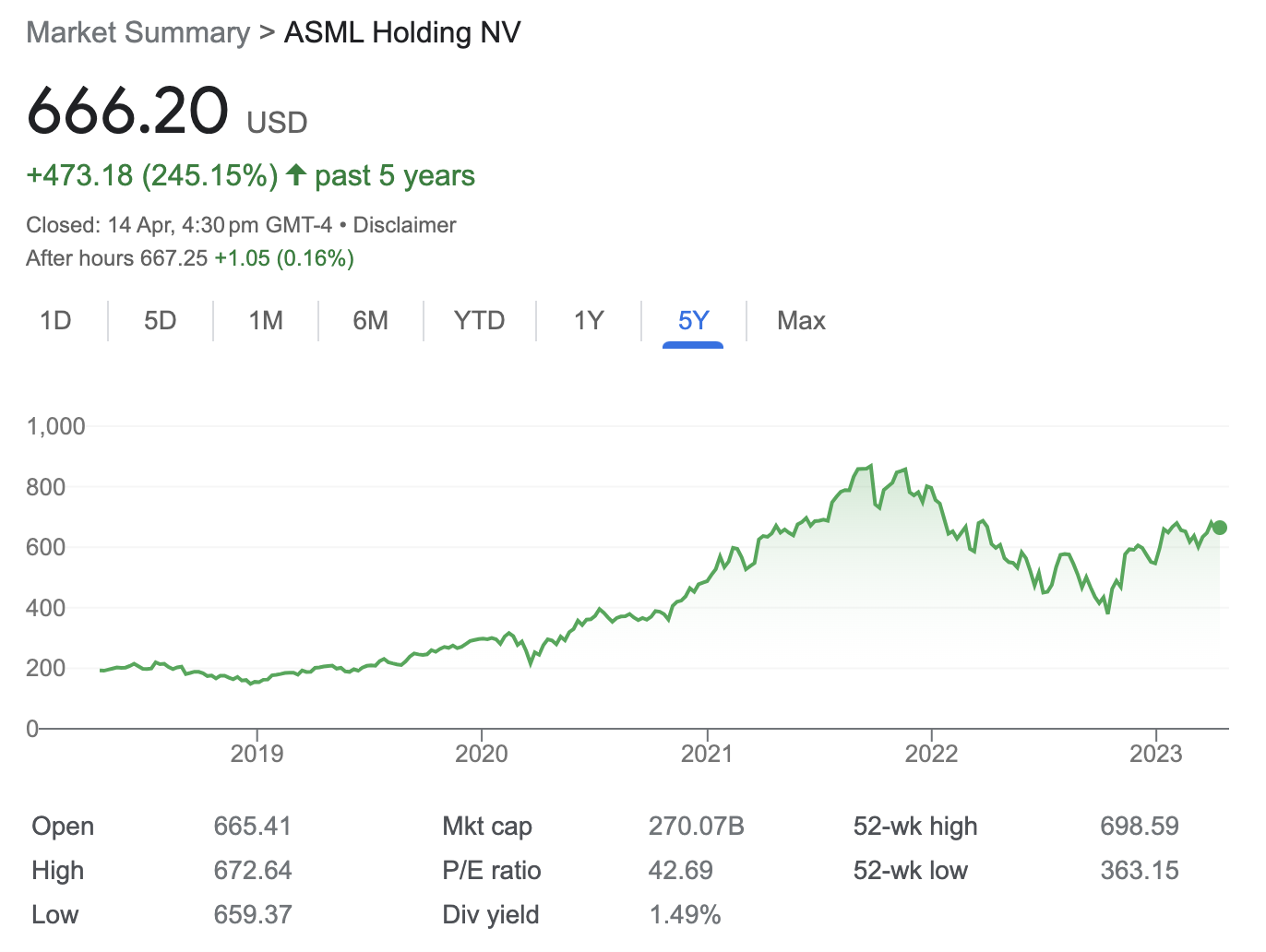Select the YTD tab

pos(479,321)
